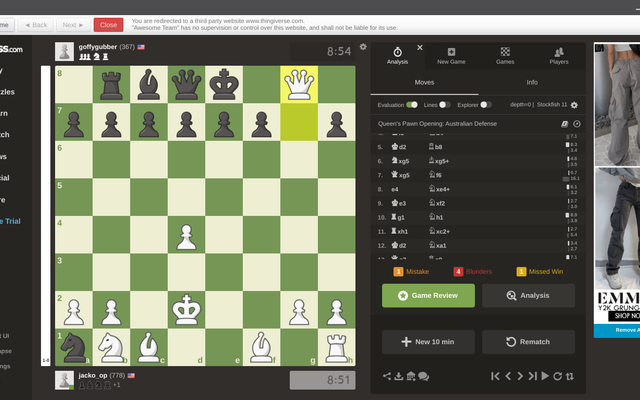Jump to black's move 5 b8
This screenshot has width=640, height=400.
[x=435, y=147]
